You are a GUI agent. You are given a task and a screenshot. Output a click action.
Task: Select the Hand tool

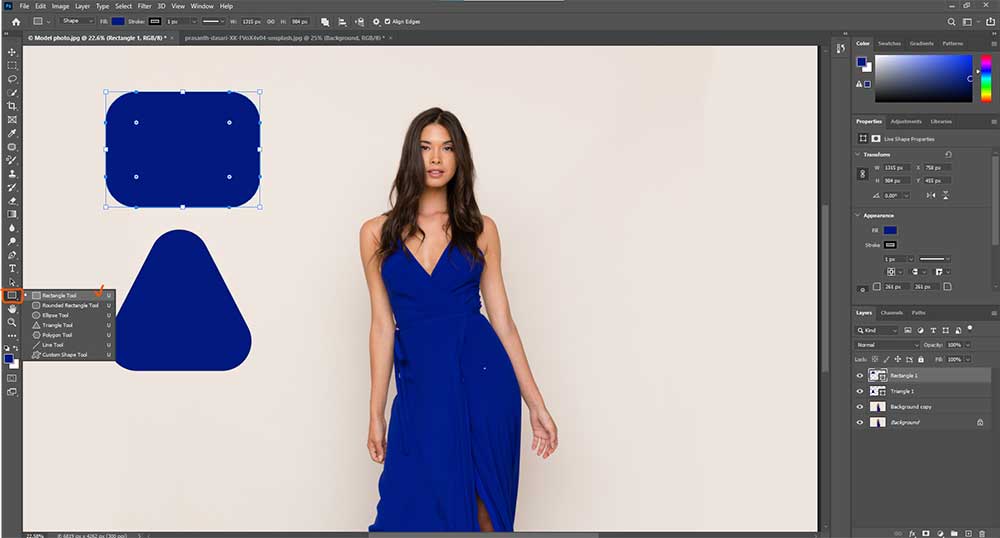tap(12, 309)
